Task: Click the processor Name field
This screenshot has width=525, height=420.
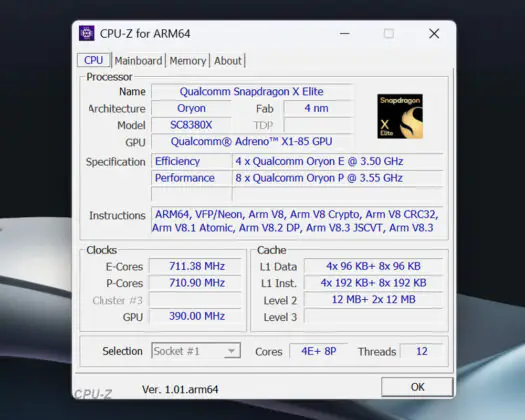Action: point(252,91)
